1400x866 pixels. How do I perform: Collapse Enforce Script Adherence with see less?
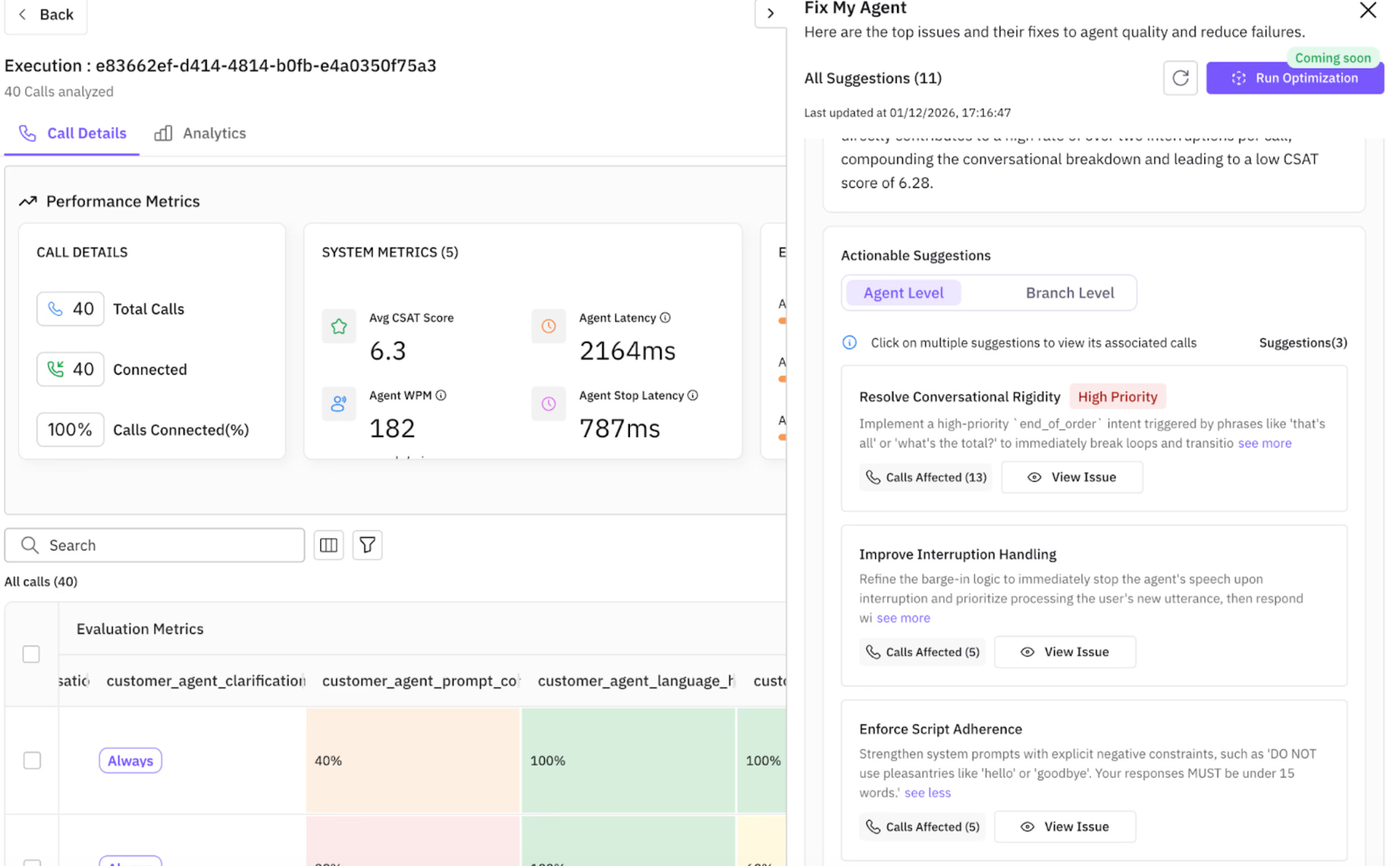pyautogui.click(x=927, y=793)
